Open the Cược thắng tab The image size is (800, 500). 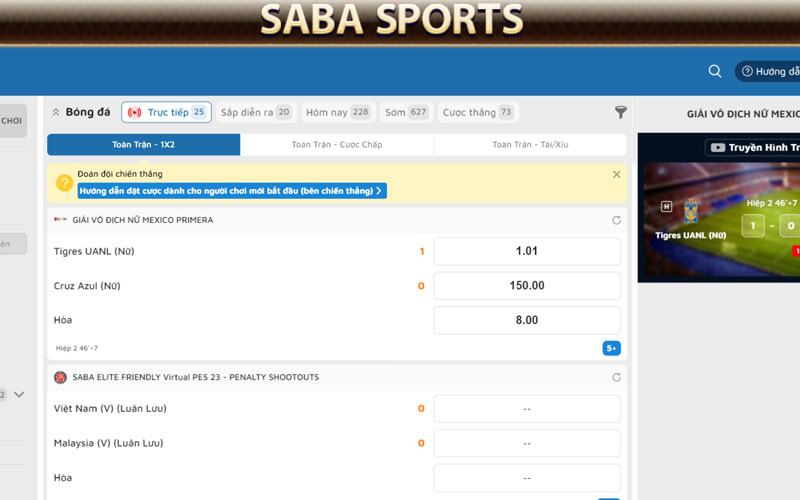pyautogui.click(x=478, y=112)
